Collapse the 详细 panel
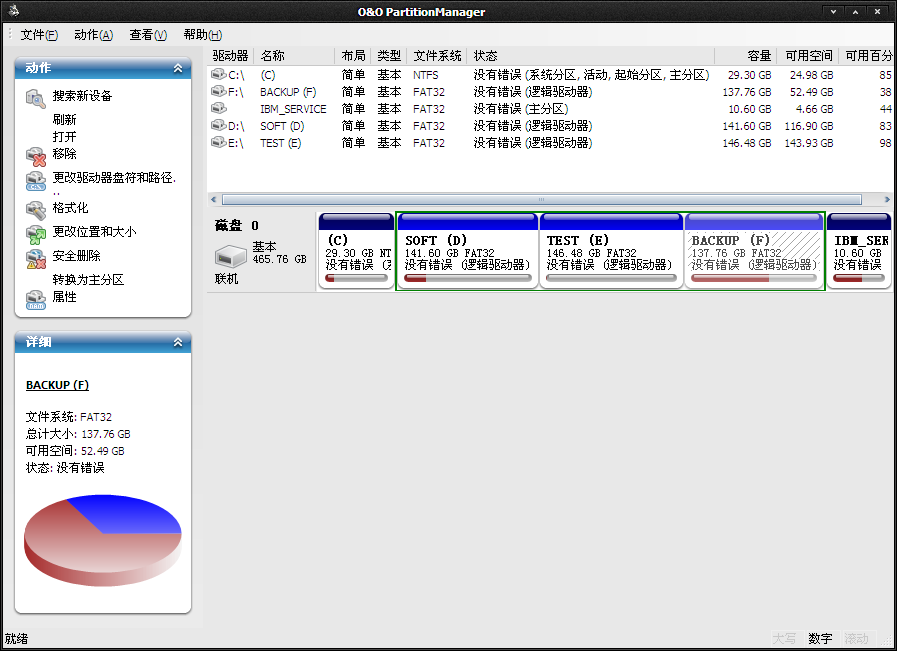Viewport: 897px width, 651px height. point(178,342)
